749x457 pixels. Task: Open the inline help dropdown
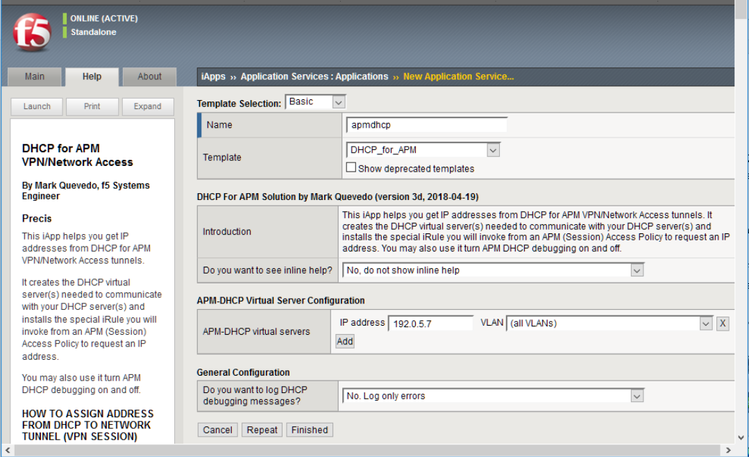493,270
